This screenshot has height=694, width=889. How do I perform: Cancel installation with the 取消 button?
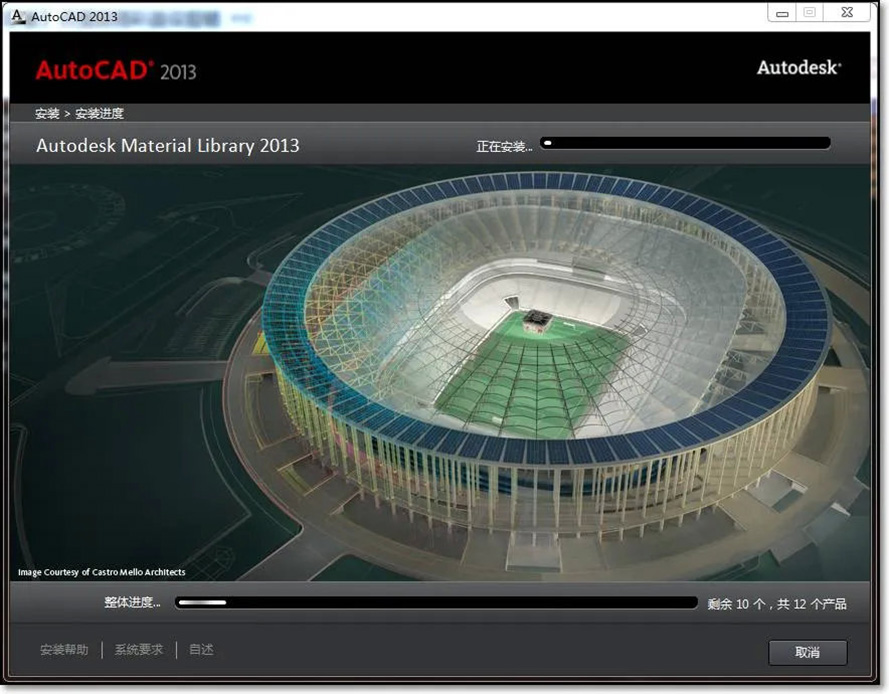pyautogui.click(x=807, y=652)
